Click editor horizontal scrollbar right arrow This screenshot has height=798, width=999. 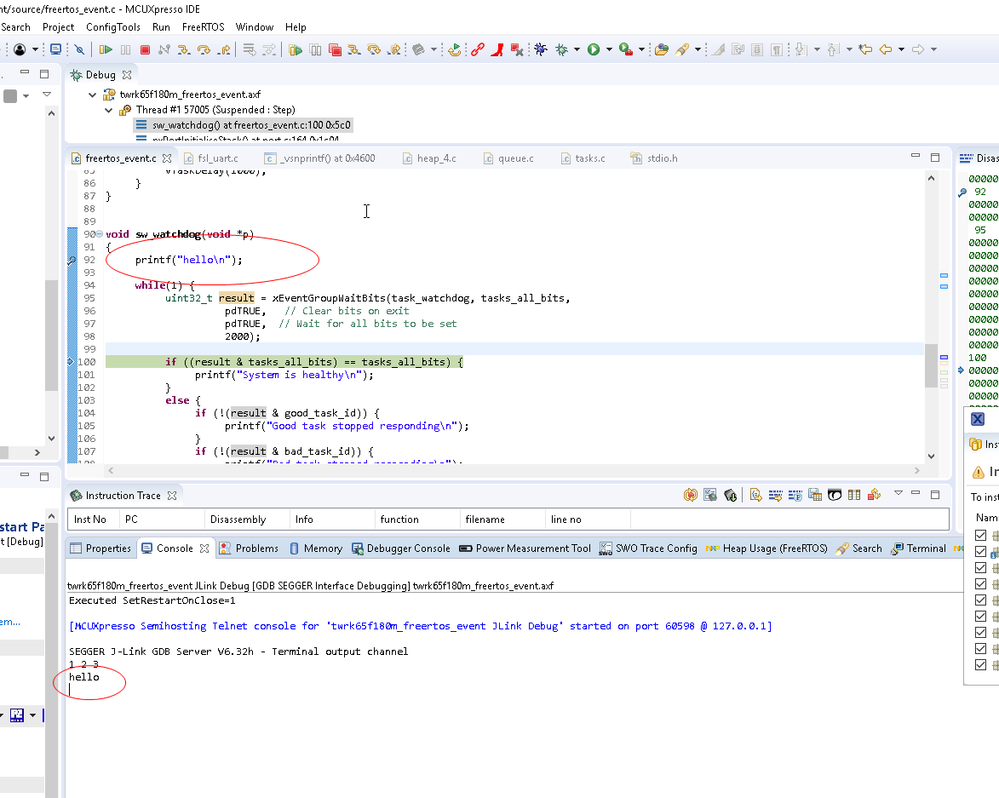click(x=917, y=471)
